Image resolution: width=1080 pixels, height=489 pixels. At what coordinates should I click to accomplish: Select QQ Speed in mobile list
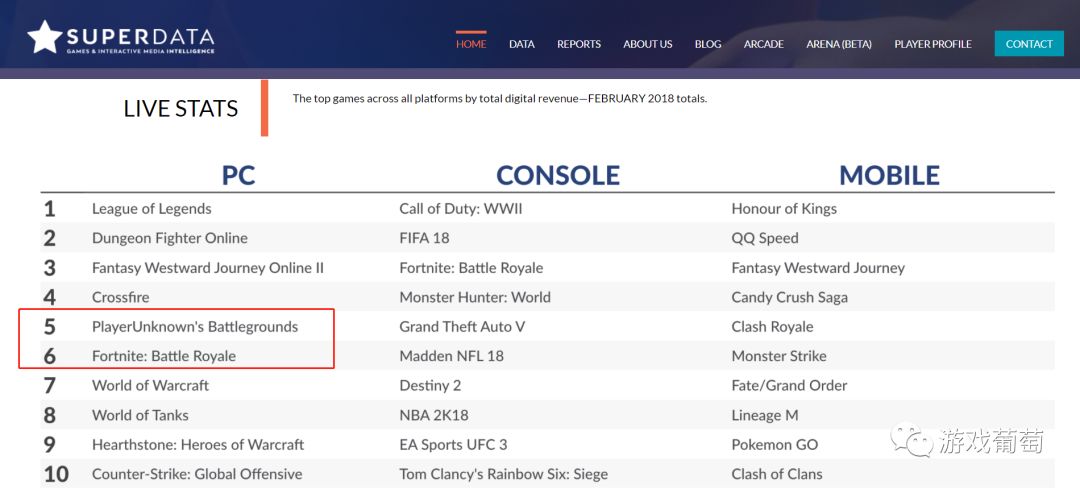(x=765, y=238)
